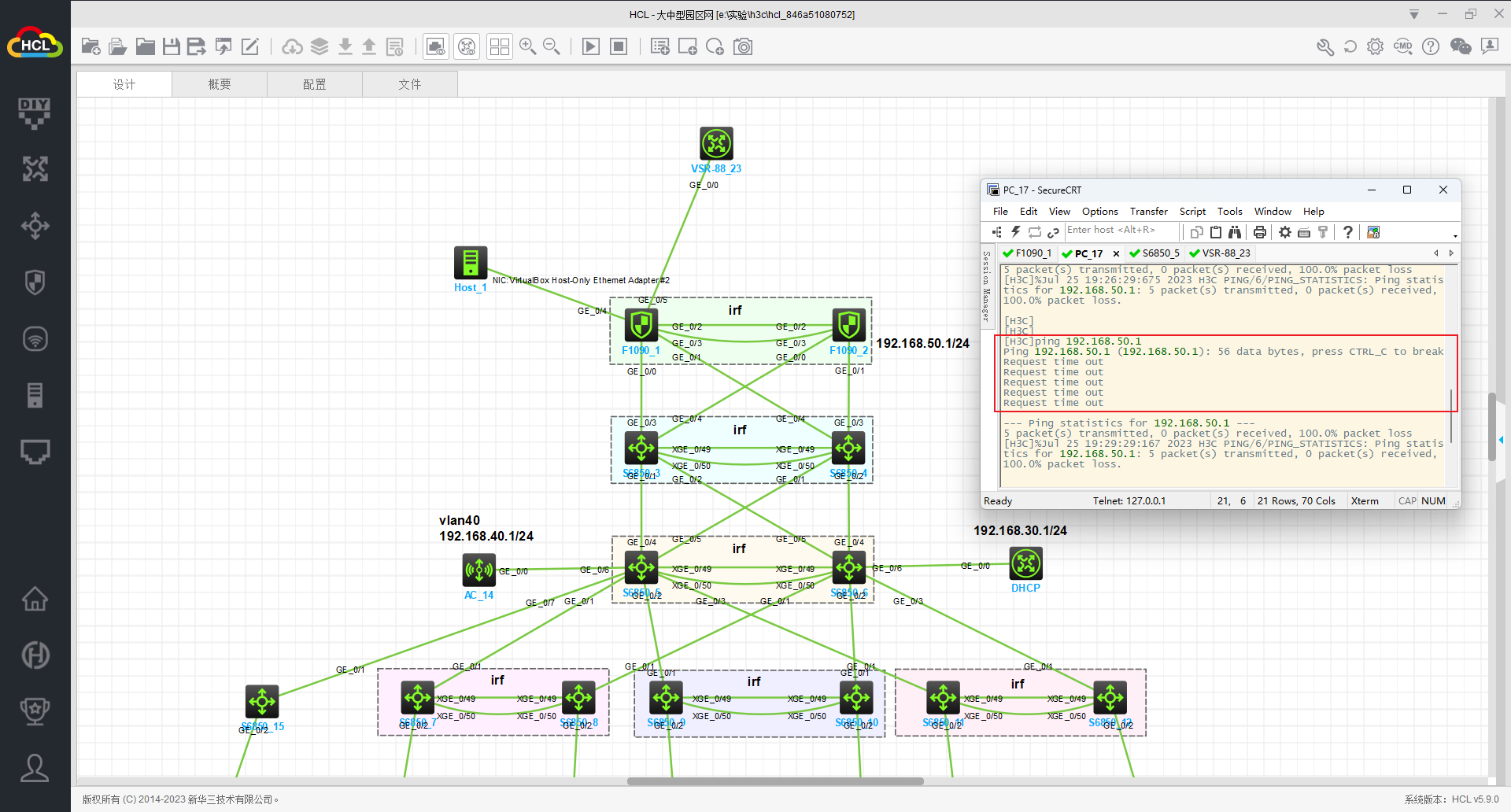Screen dimensions: 1511x812
Task: Open the HCL title bar dropdown arrow
Action: [1414, 14]
